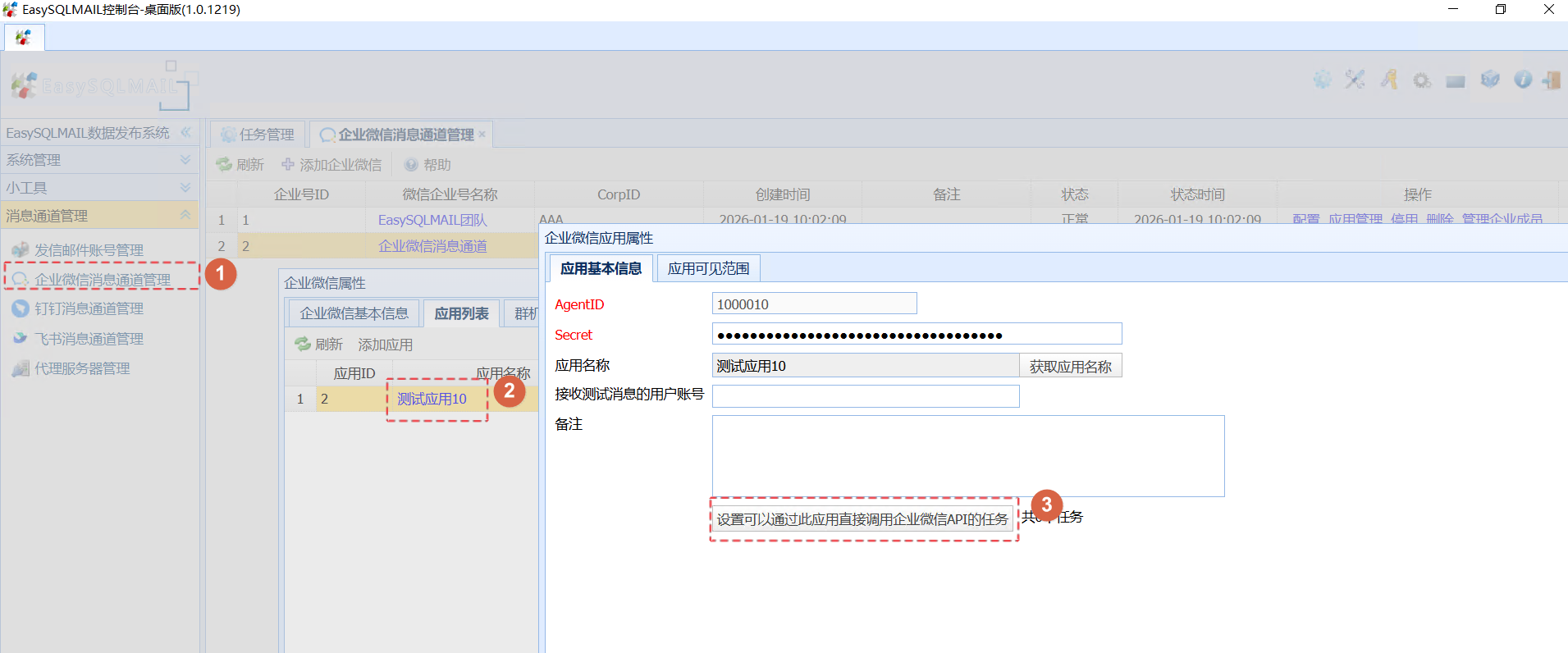Click the 操作 column header

pyautogui.click(x=1417, y=194)
